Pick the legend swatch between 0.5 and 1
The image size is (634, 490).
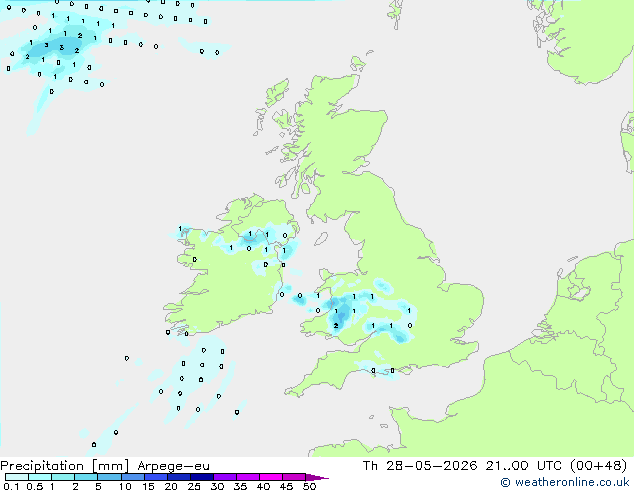[40, 477]
